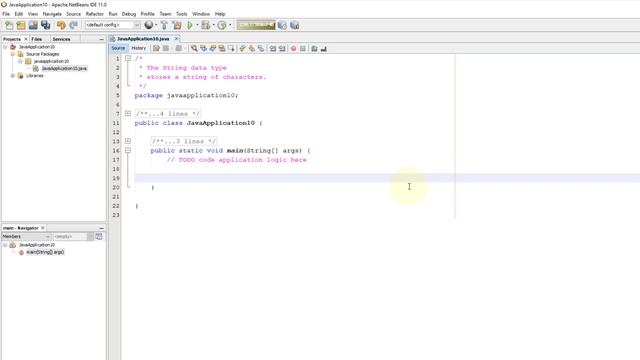Click Shift Line Left editor icon
640x360 pixels.
tap(273, 49)
